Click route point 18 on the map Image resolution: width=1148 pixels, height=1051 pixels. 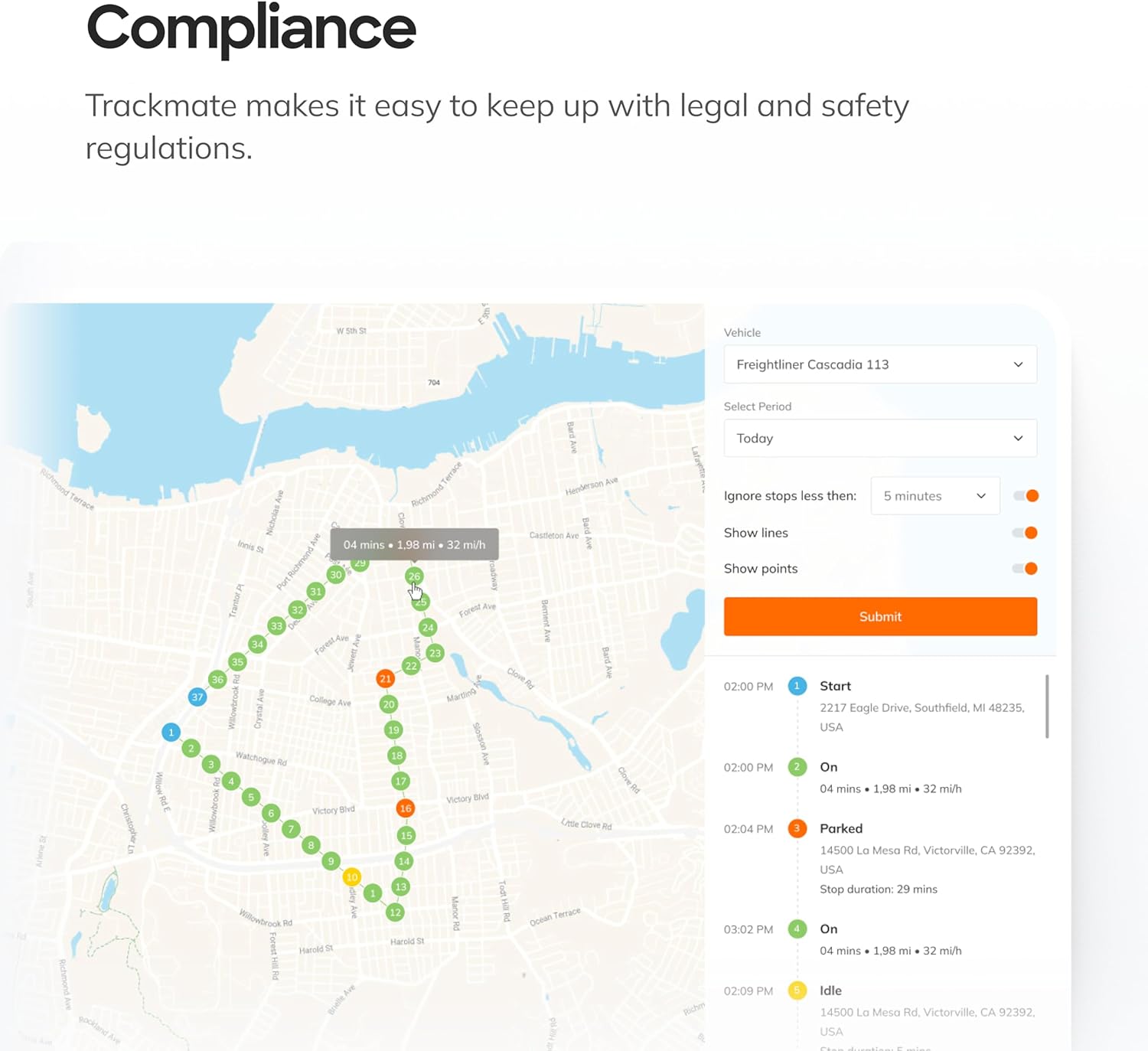396,756
